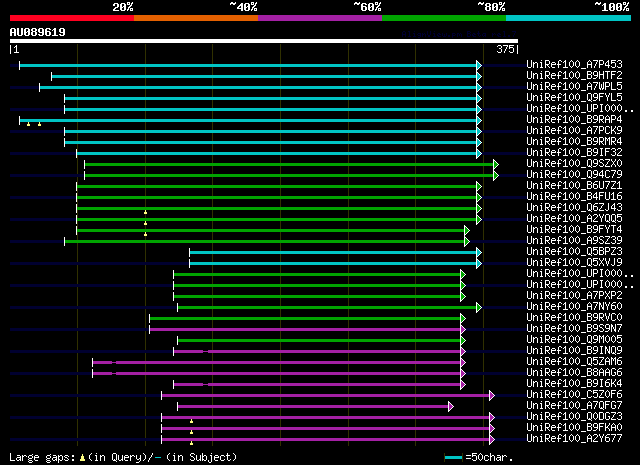Image resolution: width=640 pixels, height=465 pixels.
Task: Select the UniRef100_Q5XVJ9 label
Action: tap(574, 263)
